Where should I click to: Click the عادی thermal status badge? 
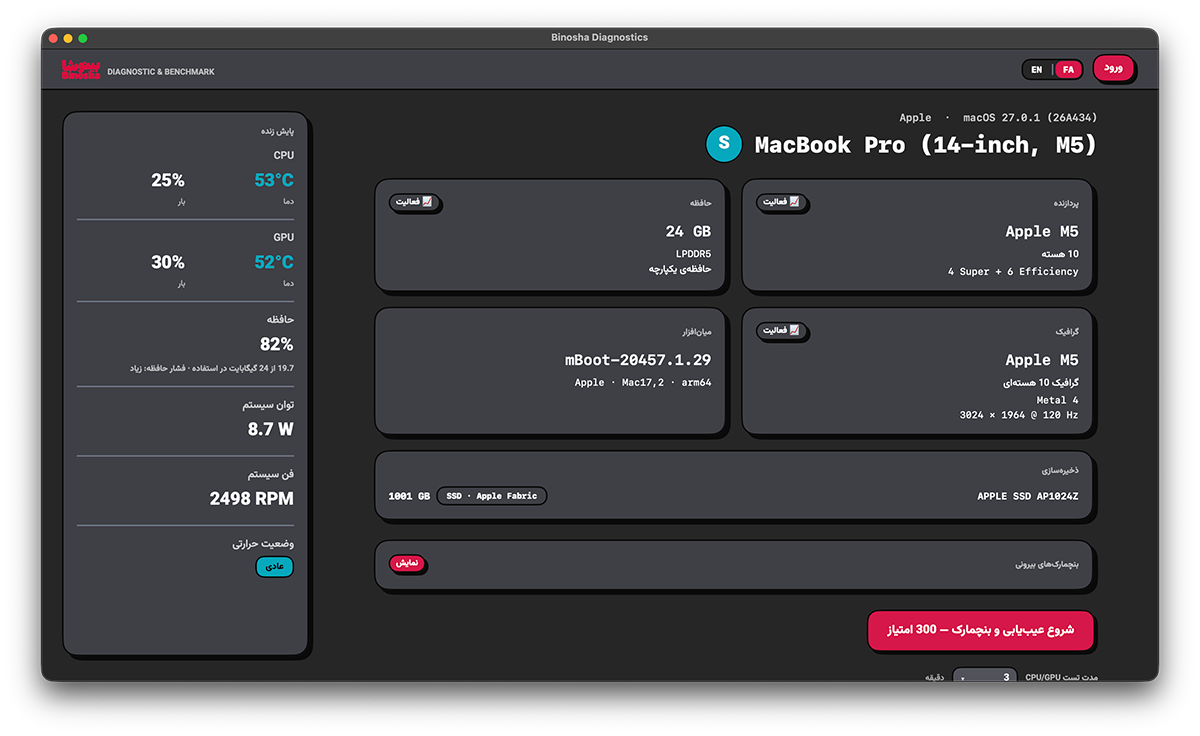(275, 566)
